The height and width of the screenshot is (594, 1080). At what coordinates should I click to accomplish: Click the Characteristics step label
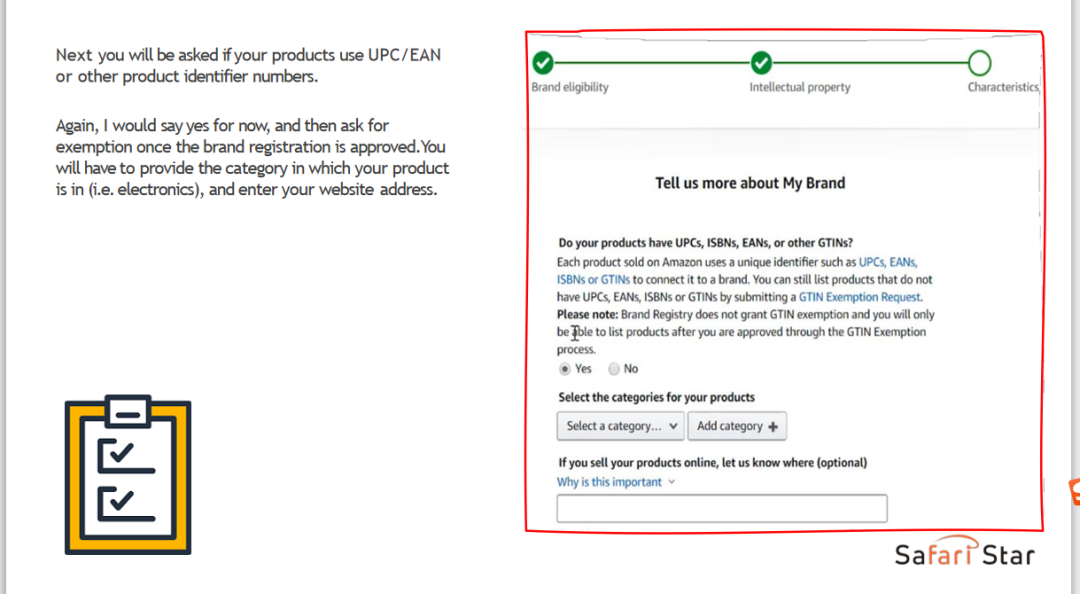coord(1002,87)
